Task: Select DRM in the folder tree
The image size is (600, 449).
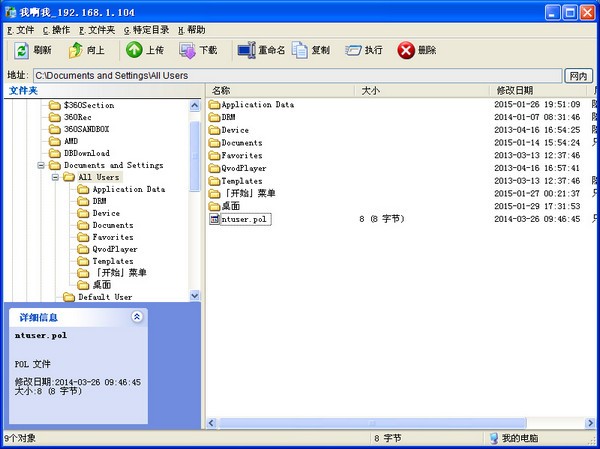Action: (92, 201)
